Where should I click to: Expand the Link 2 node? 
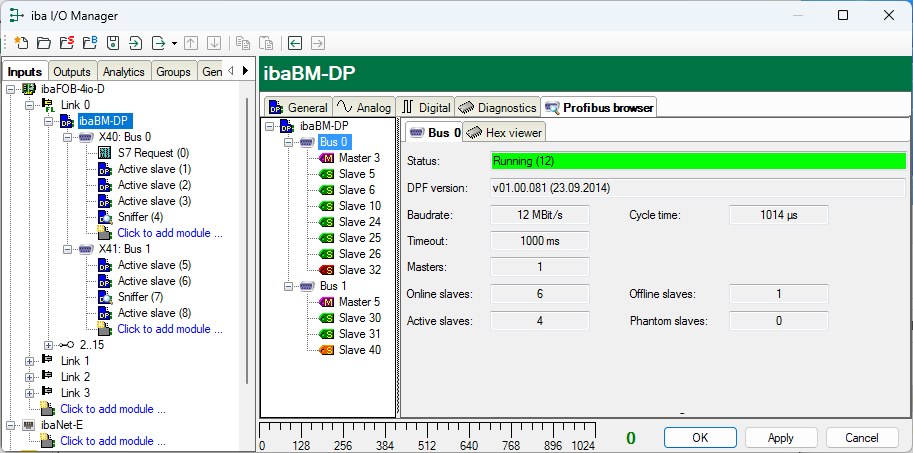tap(30, 377)
